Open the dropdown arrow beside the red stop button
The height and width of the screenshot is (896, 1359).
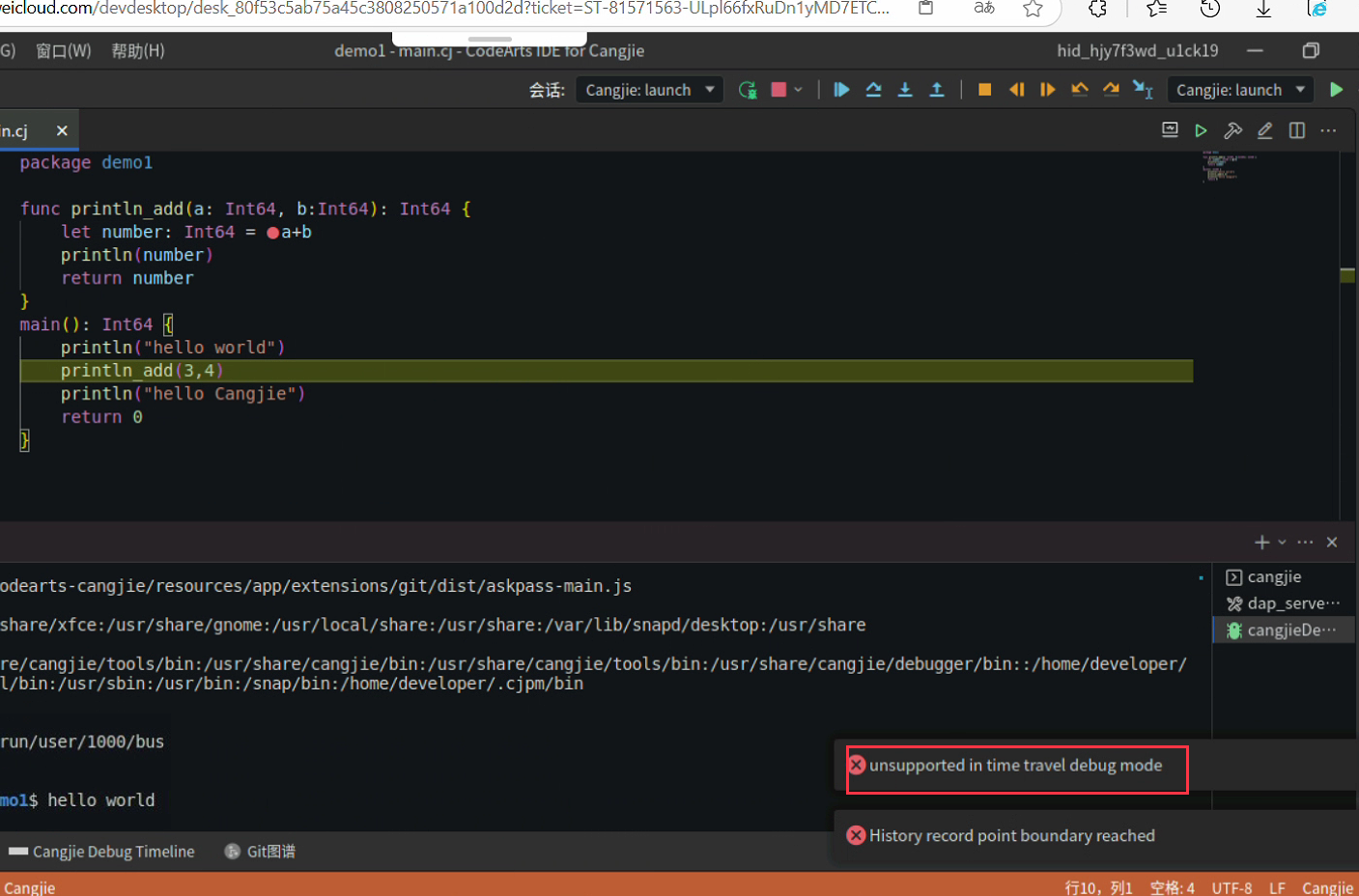pyautogui.click(x=798, y=90)
